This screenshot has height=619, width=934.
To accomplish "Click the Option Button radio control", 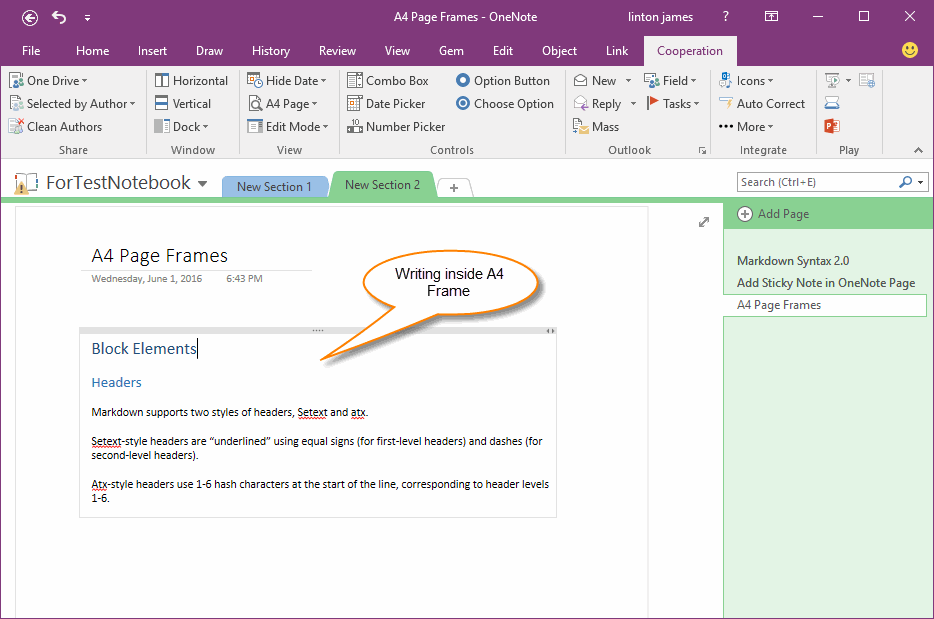I will click(x=503, y=80).
